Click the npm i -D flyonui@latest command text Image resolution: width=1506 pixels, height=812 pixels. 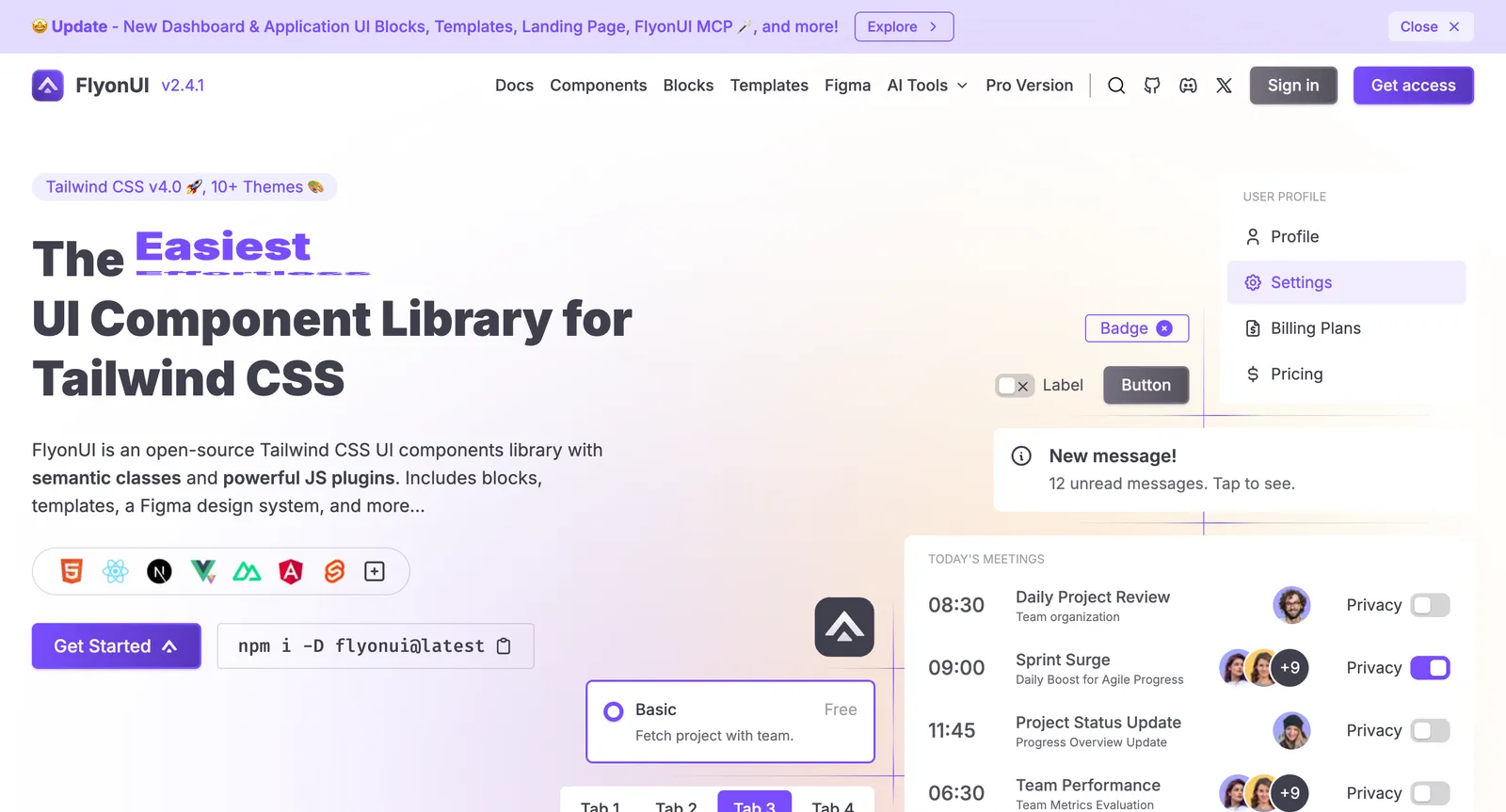point(360,646)
